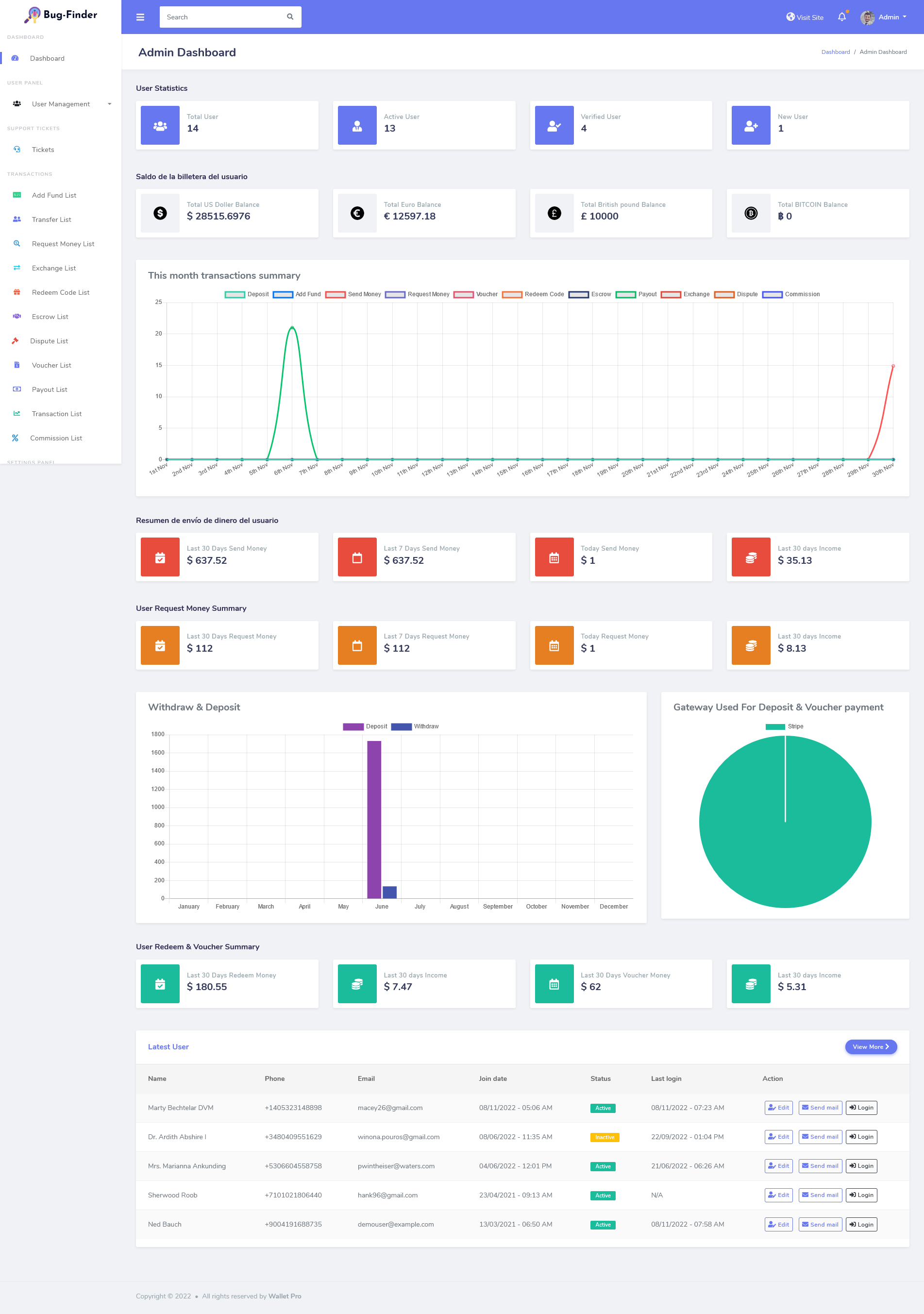Click the Add Fund List money icon
Viewport: 924px width, 1314px height.
click(17, 195)
